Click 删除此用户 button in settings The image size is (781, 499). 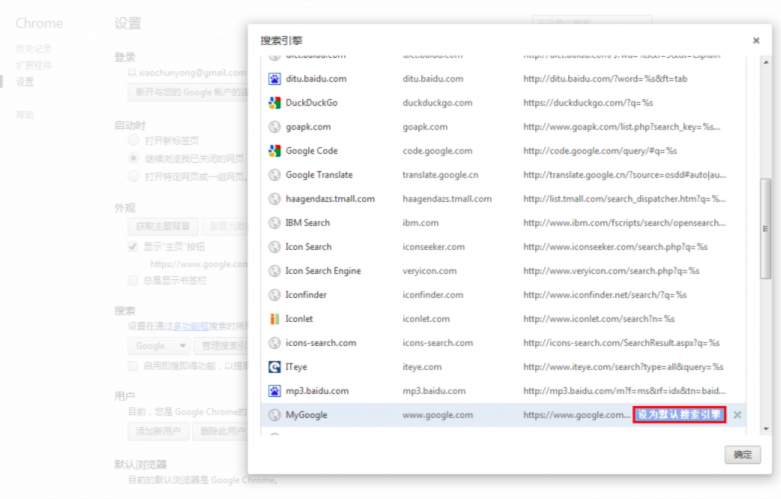(220, 431)
